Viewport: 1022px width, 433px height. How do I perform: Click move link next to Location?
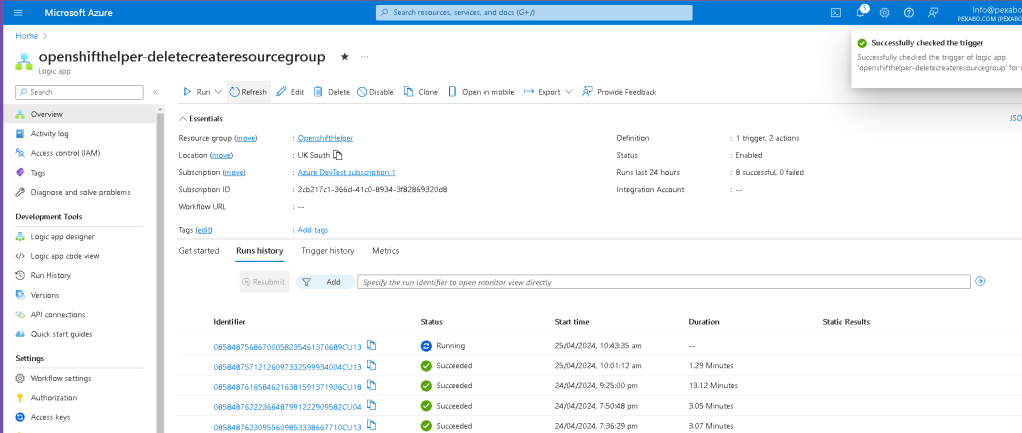[x=222, y=155]
